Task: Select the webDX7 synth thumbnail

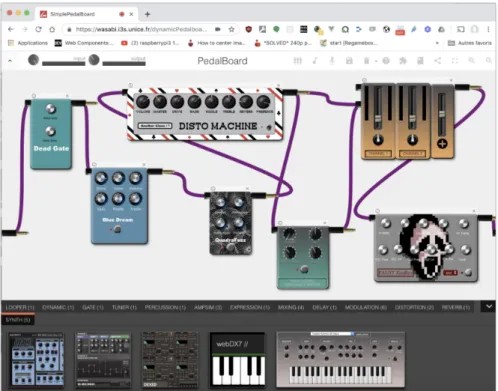Action: coord(238,360)
